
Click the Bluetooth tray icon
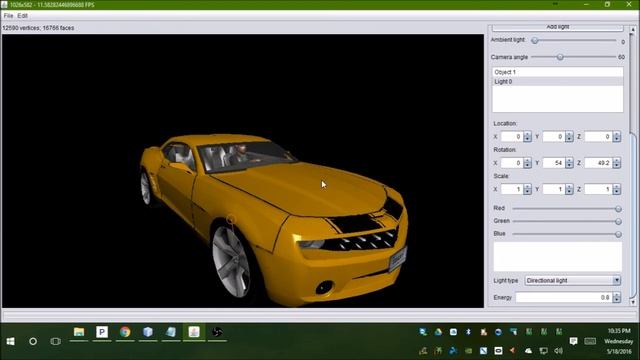click(468, 332)
